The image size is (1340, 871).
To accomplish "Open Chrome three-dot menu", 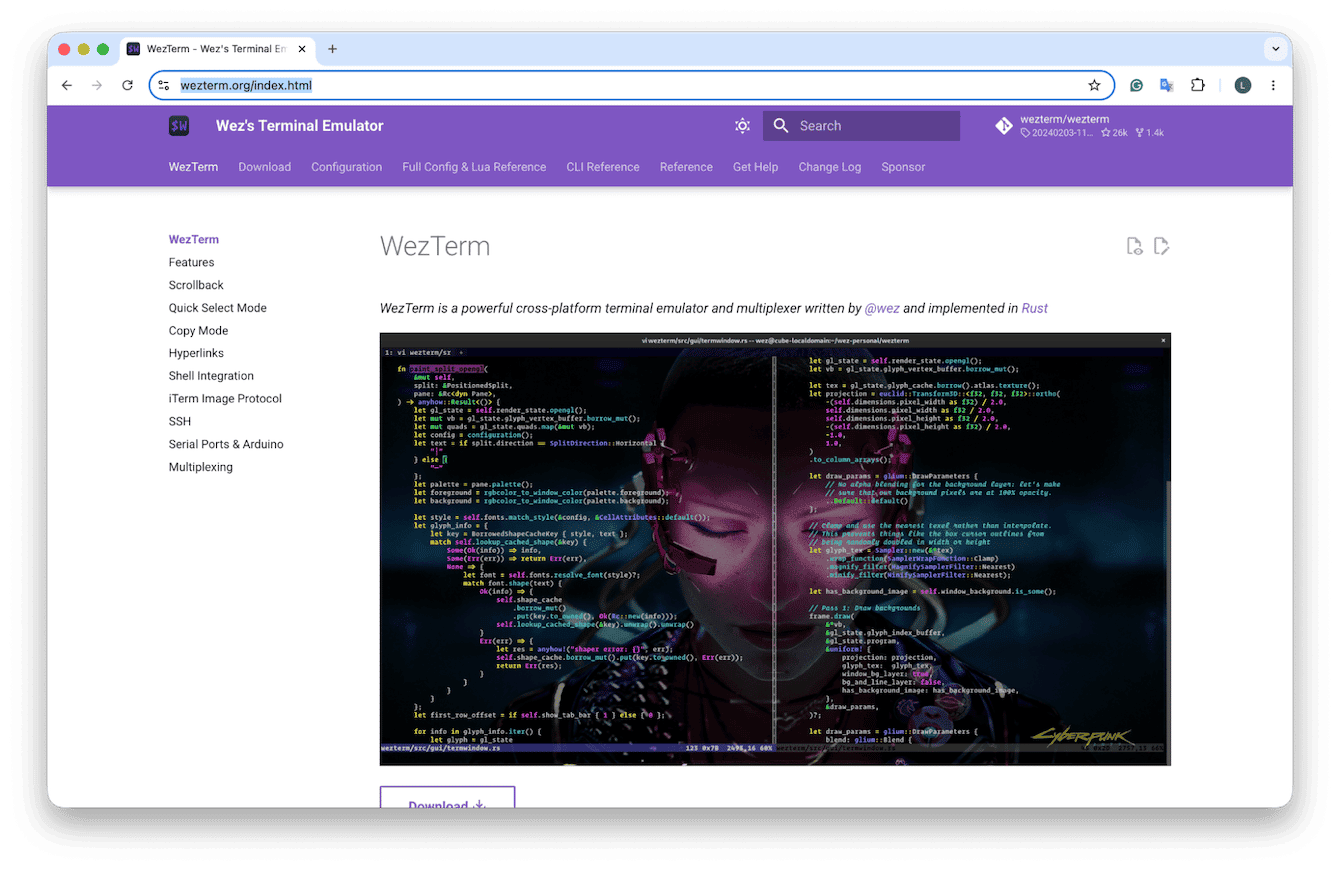I will (1273, 86).
